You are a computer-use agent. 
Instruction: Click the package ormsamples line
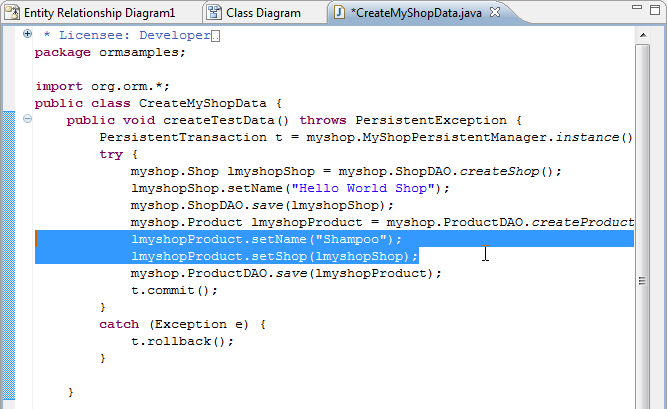[x=110, y=52]
